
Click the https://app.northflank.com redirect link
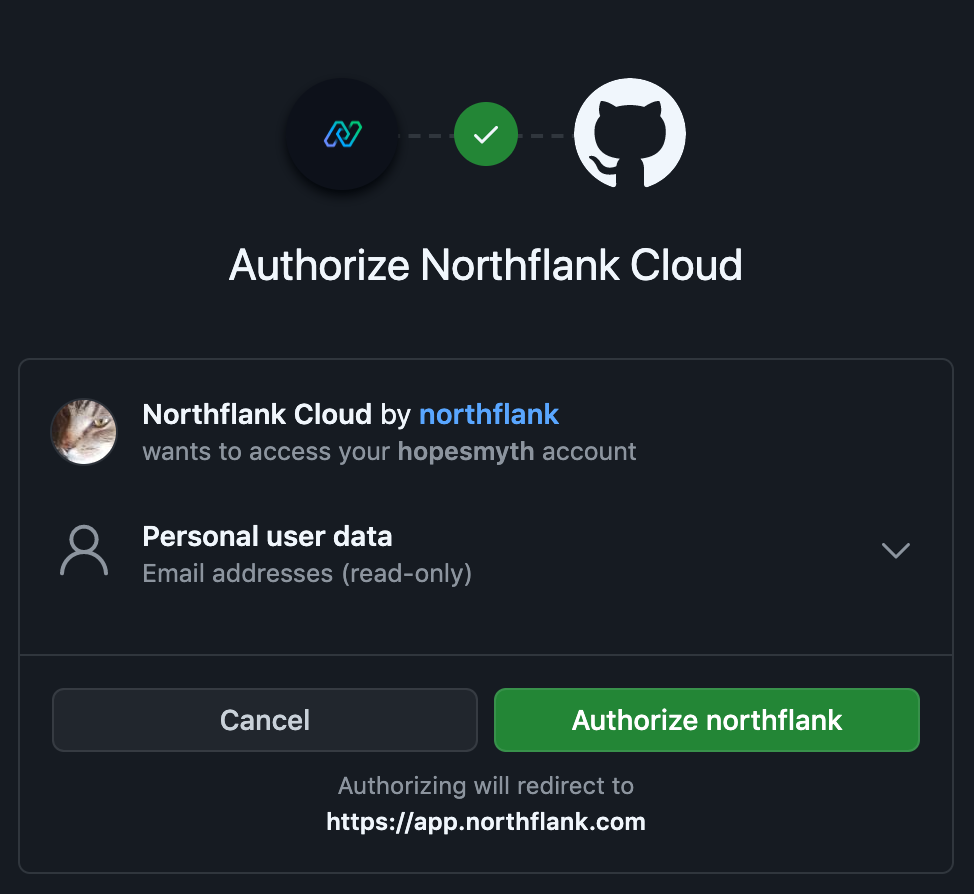486,821
